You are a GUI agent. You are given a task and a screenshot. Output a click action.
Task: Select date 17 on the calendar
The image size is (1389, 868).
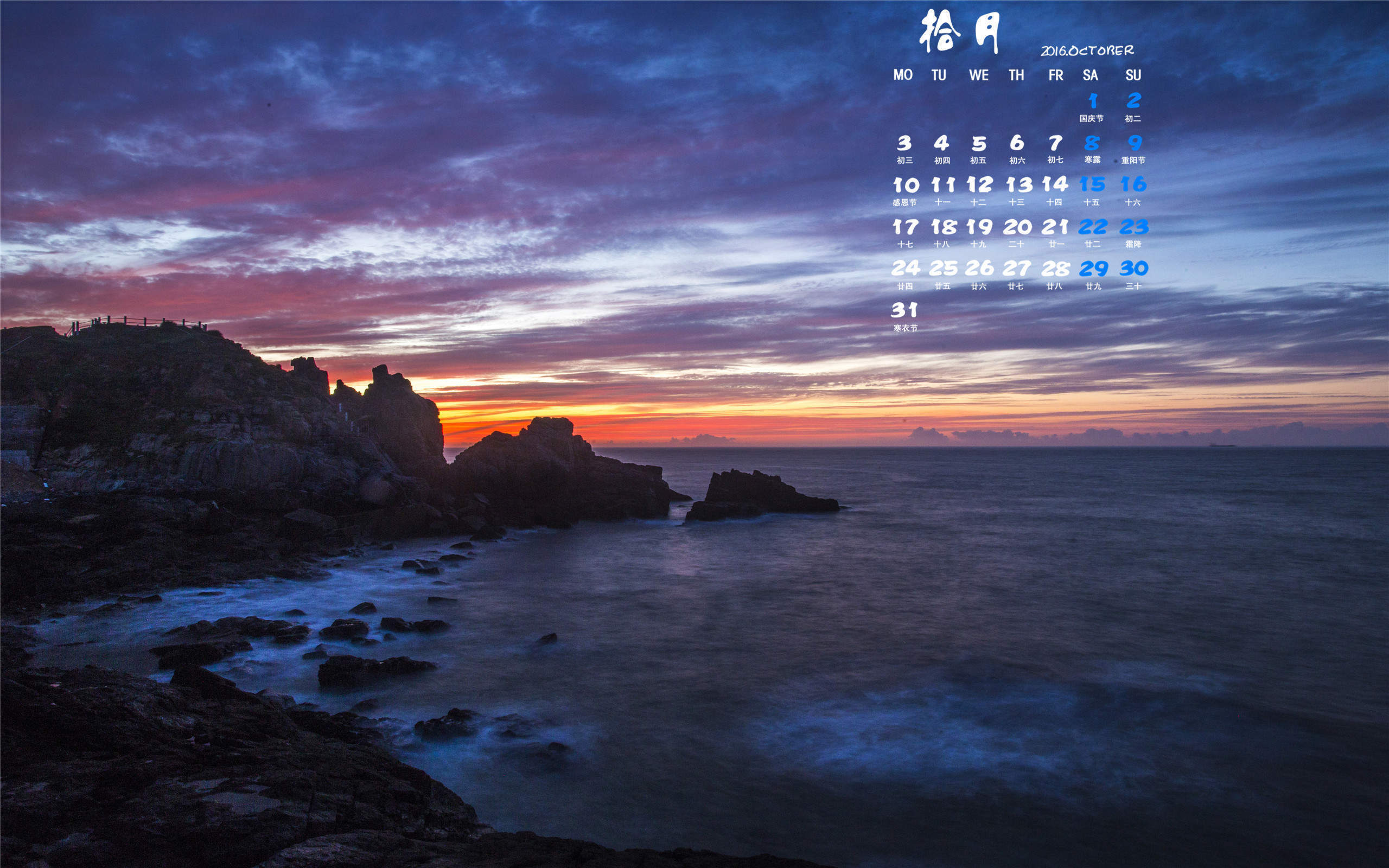click(906, 227)
